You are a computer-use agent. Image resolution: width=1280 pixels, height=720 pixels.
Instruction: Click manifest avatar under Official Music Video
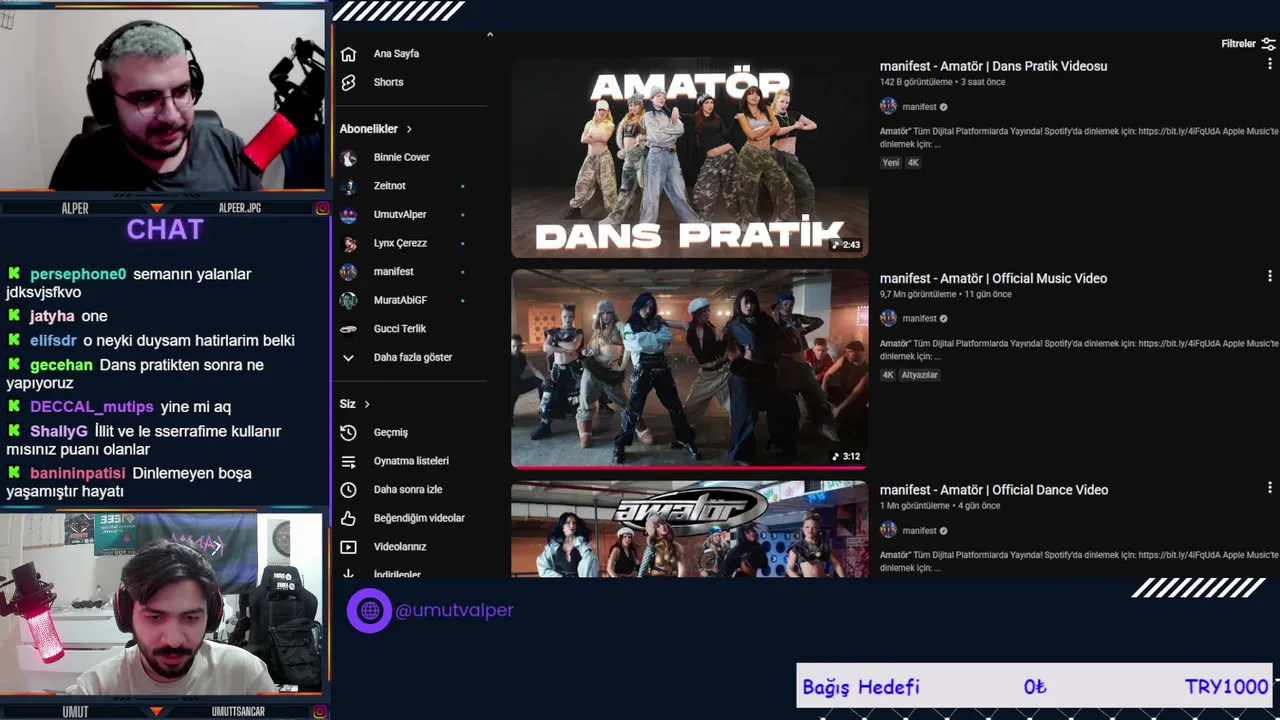tap(888, 319)
